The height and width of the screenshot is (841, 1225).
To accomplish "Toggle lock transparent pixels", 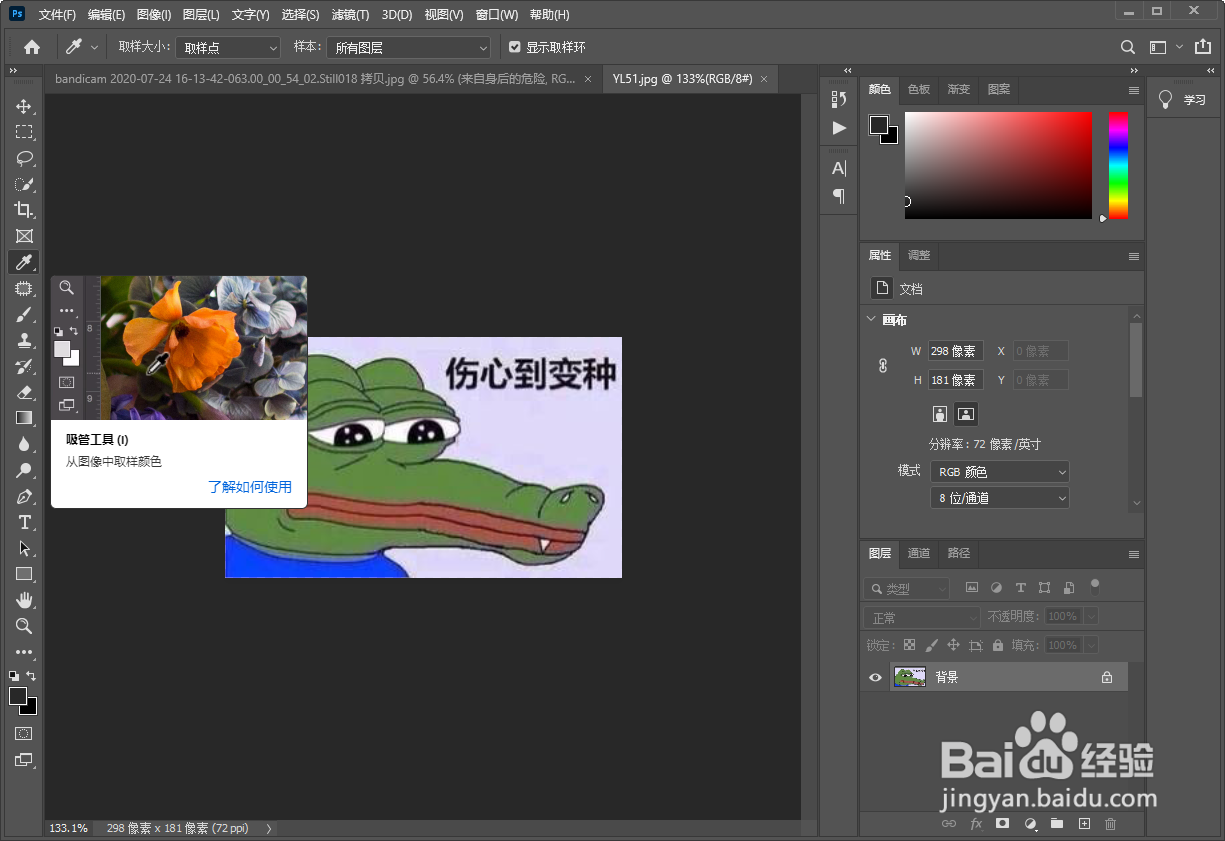I will [909, 645].
